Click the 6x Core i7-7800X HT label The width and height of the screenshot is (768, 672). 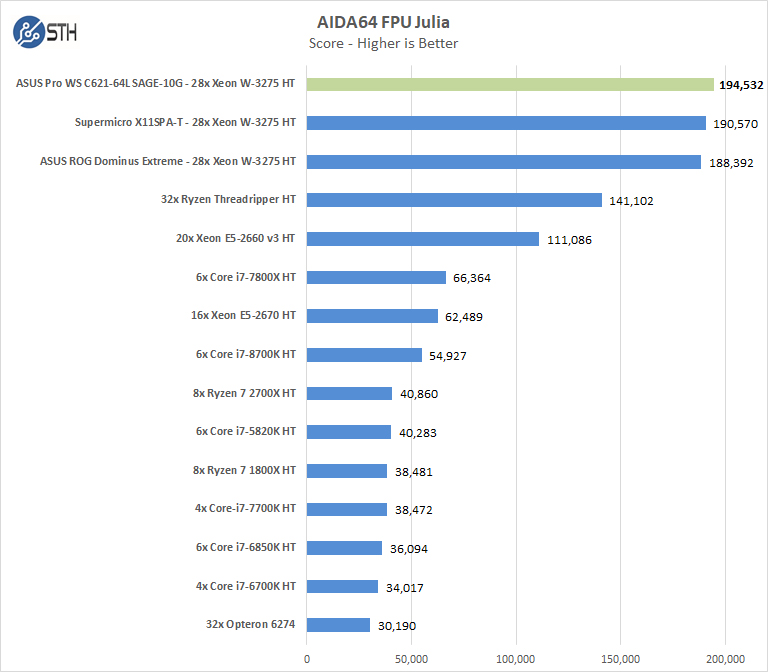click(x=247, y=277)
